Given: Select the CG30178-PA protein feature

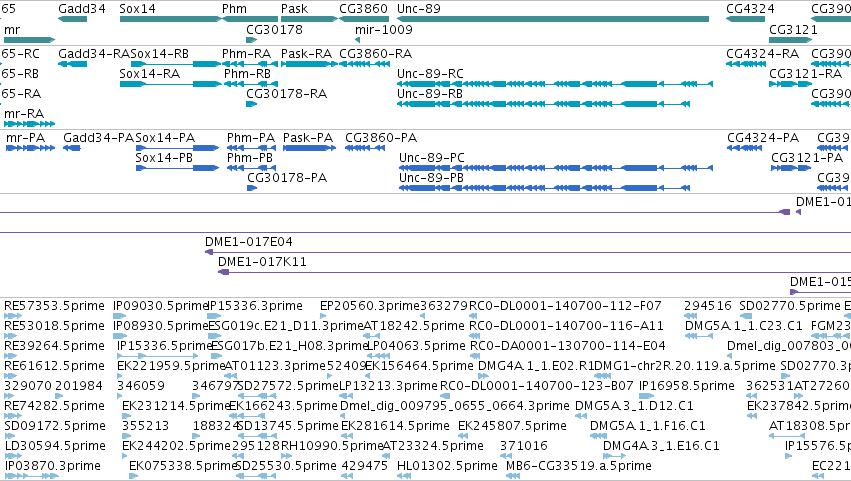Looking at the screenshot, I should pyautogui.click(x=252, y=188).
